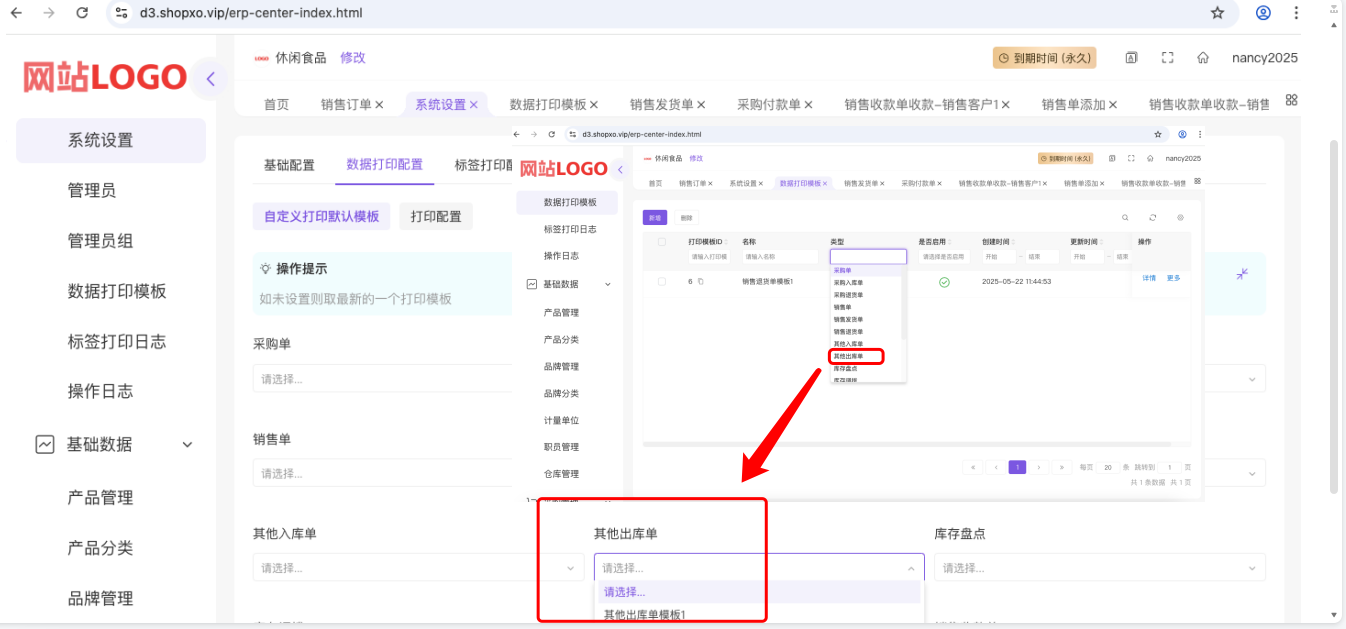The width and height of the screenshot is (1346, 629).
Task: Open the browser three-dot menu
Action: pos(1297,13)
